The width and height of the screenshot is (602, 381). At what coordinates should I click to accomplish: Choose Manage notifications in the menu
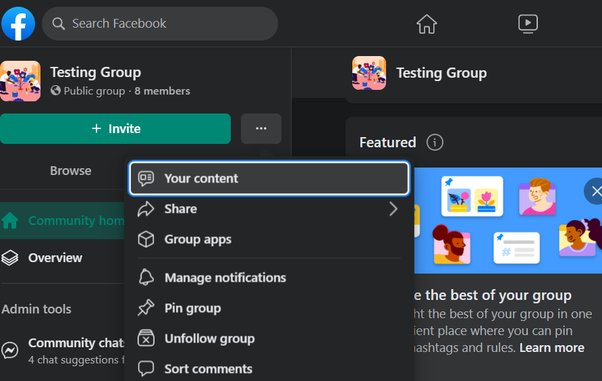tap(269, 277)
